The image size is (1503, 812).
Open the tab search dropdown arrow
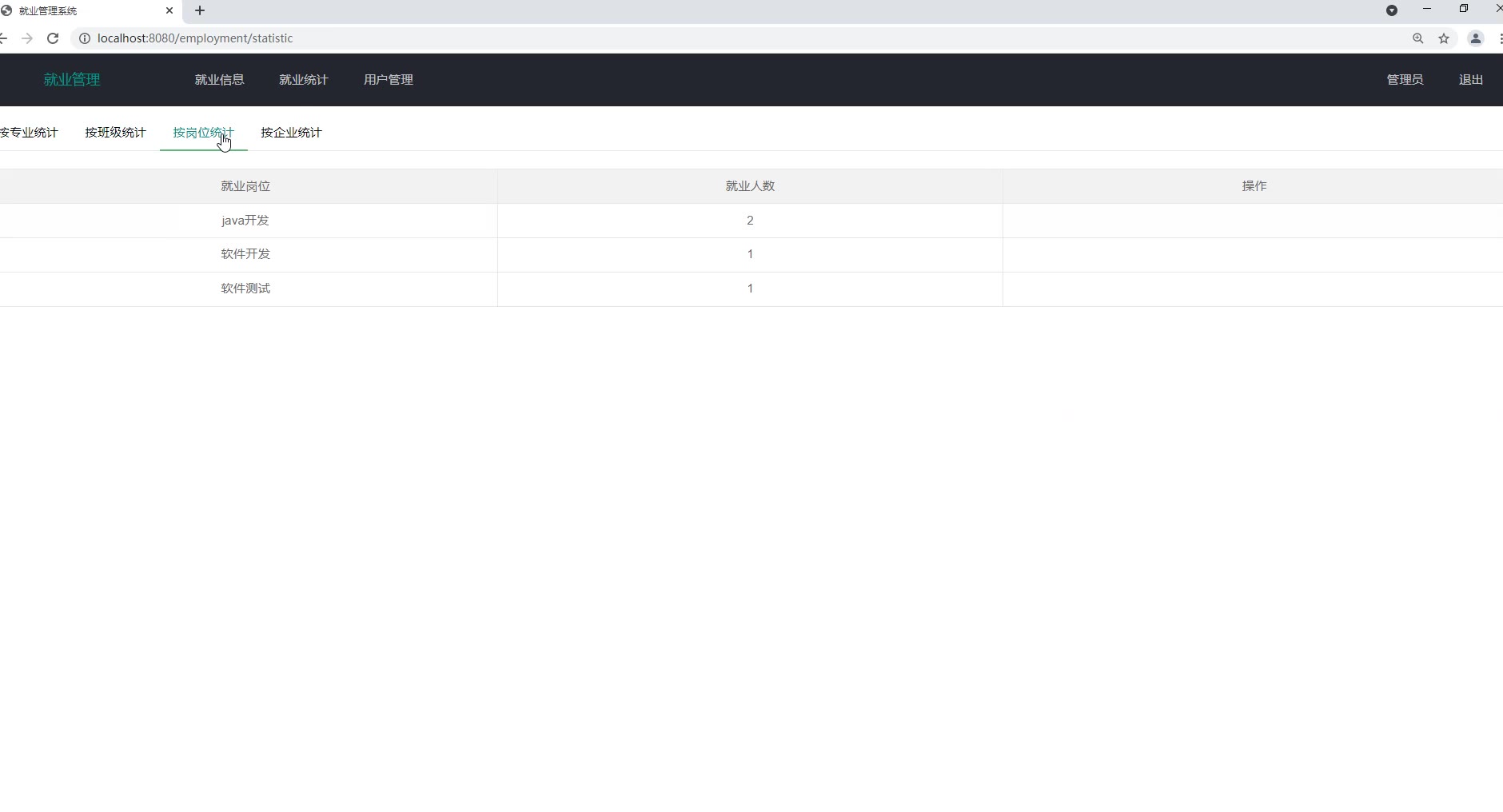coord(1392,10)
